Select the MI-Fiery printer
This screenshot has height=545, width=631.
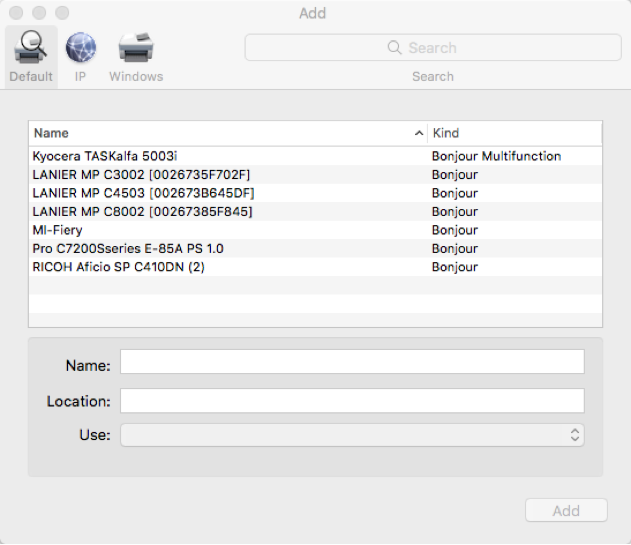[316, 230]
